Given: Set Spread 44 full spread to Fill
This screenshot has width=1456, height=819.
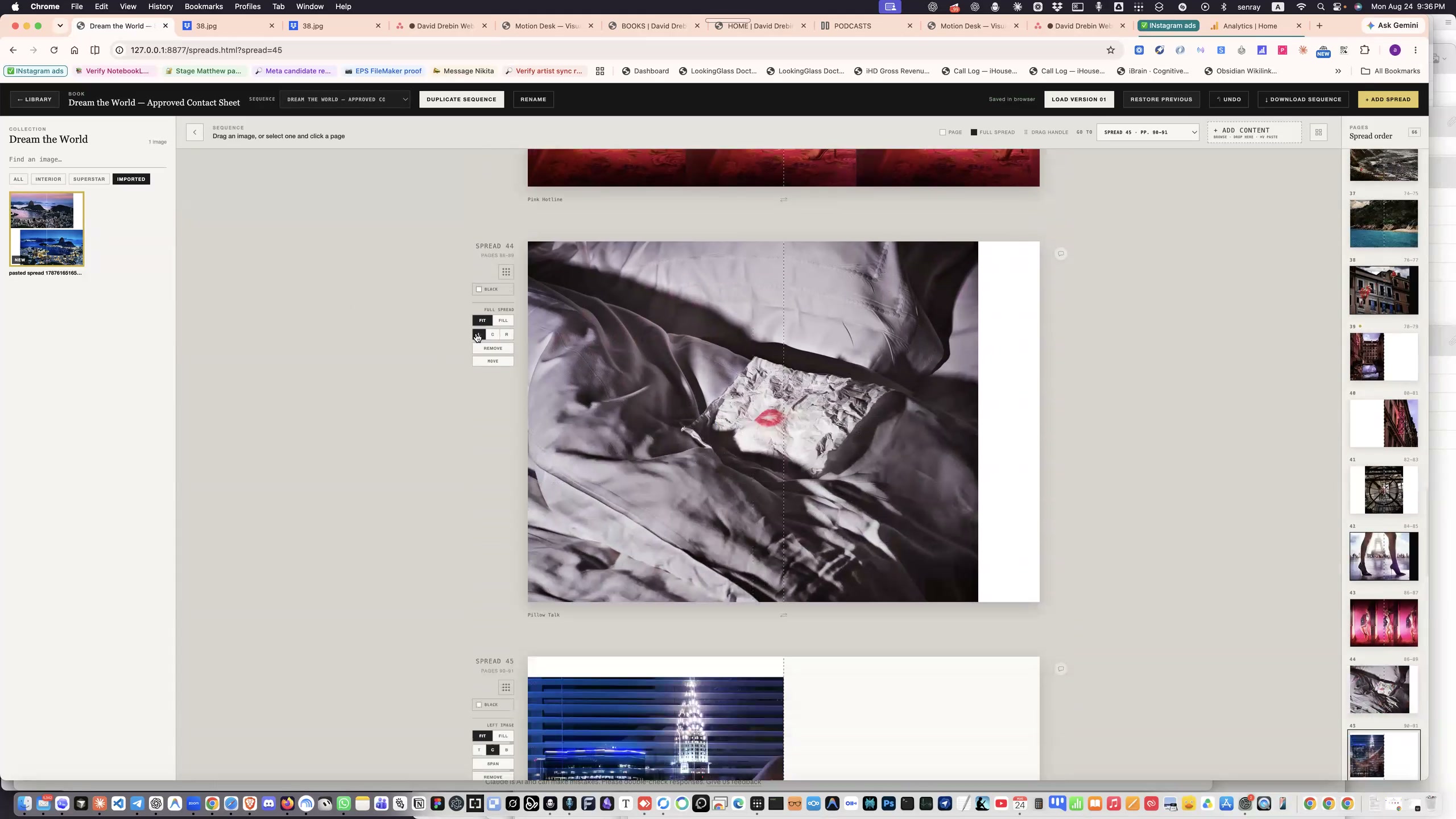Looking at the screenshot, I should (503, 321).
